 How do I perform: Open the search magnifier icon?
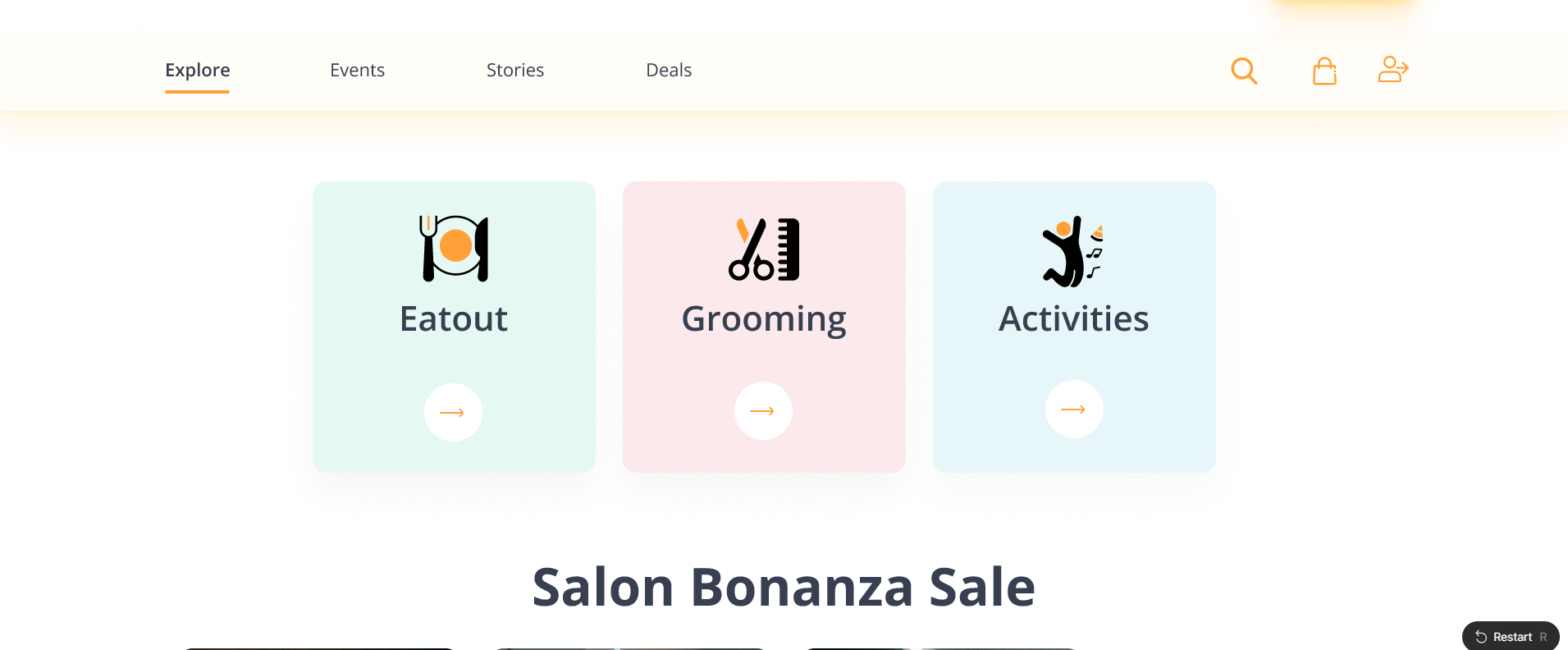pyautogui.click(x=1244, y=71)
